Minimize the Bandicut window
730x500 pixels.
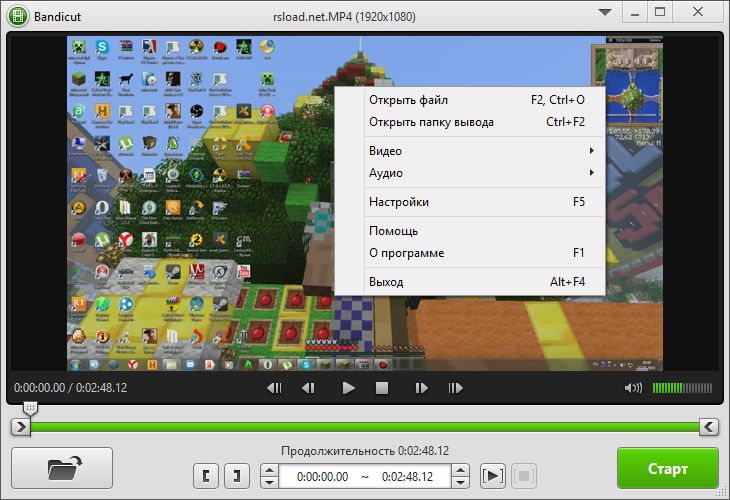pyautogui.click(x=634, y=13)
